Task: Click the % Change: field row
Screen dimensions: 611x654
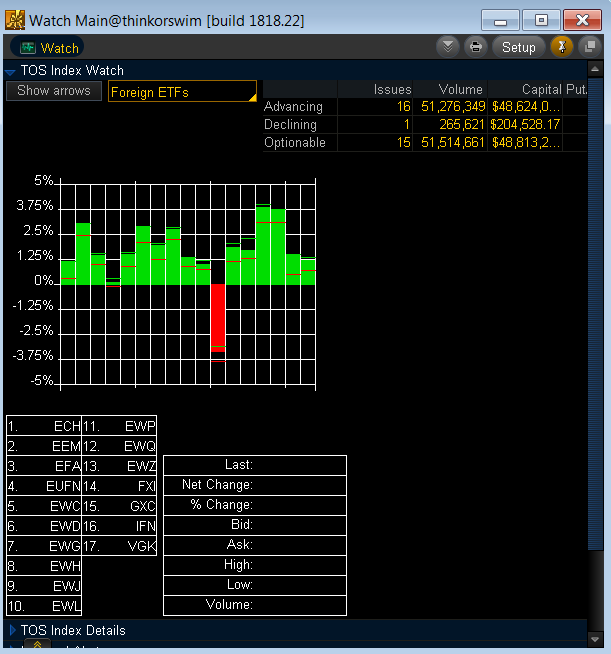Action: [255, 505]
